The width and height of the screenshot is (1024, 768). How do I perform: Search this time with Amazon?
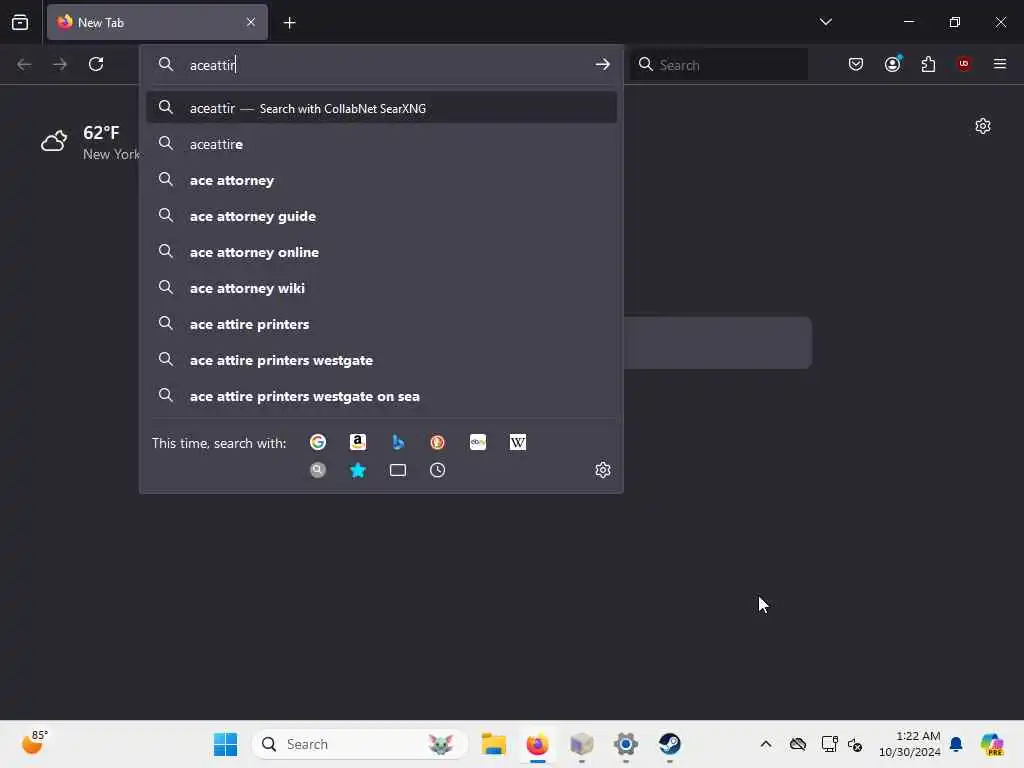click(x=358, y=443)
